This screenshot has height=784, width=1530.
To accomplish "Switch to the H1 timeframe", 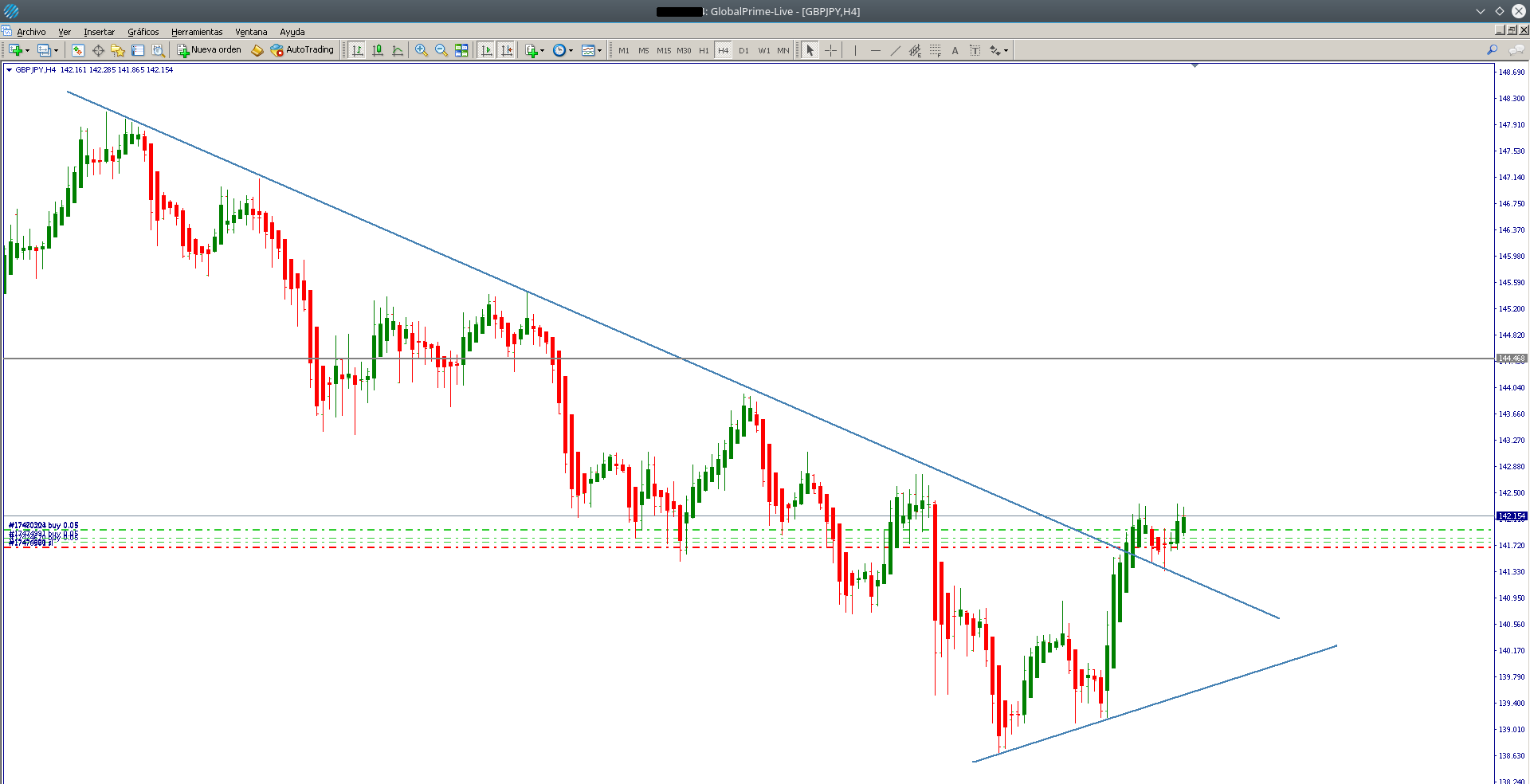I will (704, 50).
